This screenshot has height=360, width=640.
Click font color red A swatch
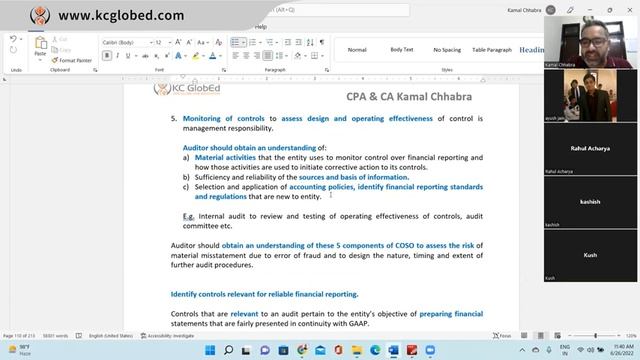213,56
